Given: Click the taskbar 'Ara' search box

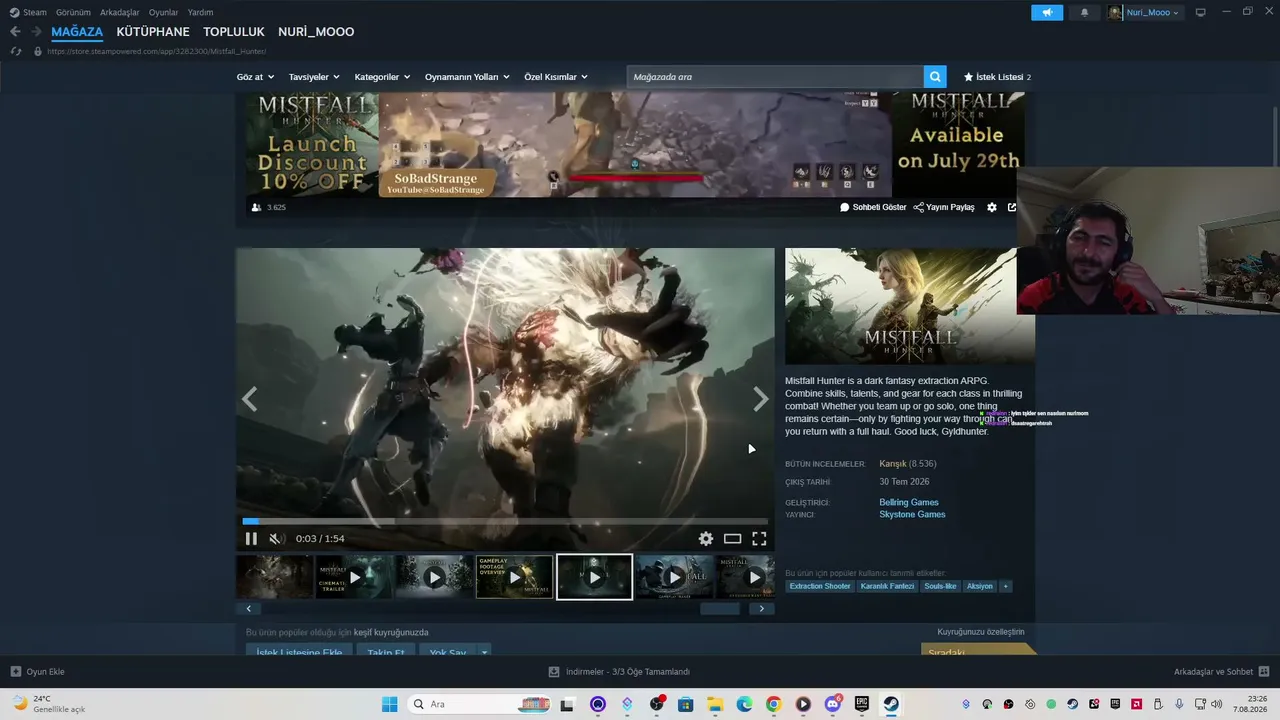Looking at the screenshot, I should (x=480, y=704).
